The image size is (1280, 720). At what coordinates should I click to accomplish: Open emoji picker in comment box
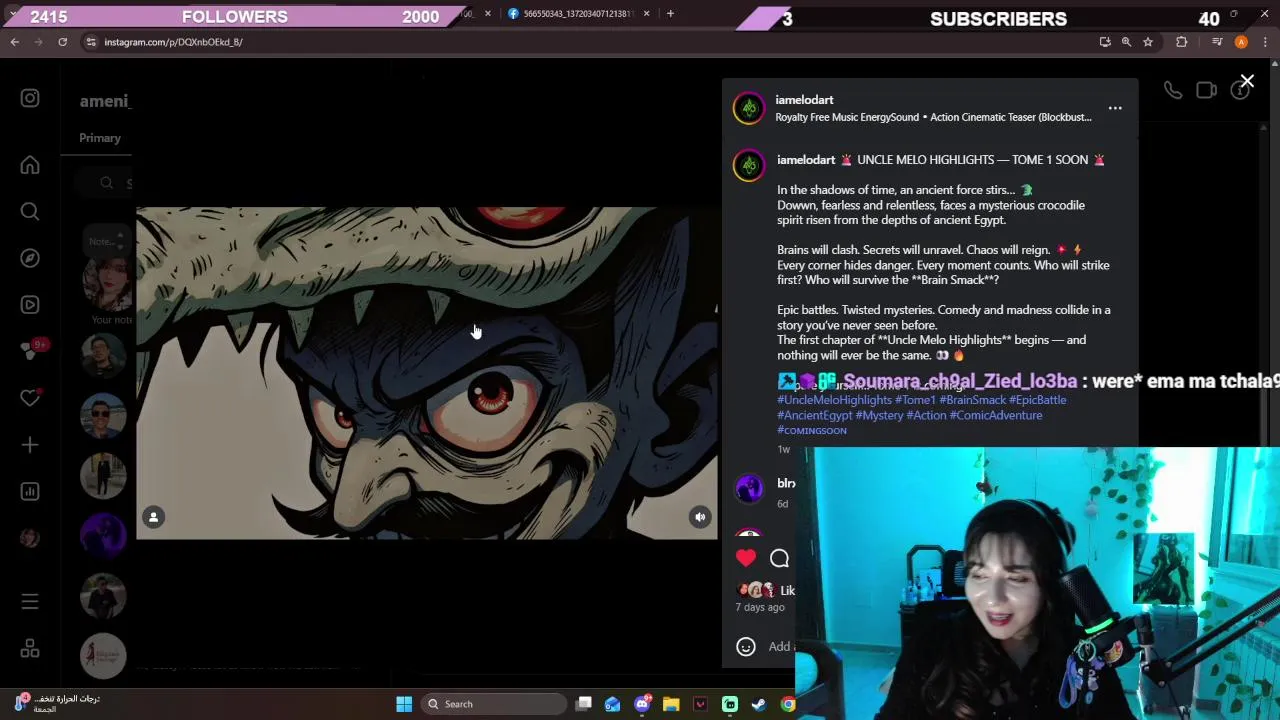click(746, 646)
